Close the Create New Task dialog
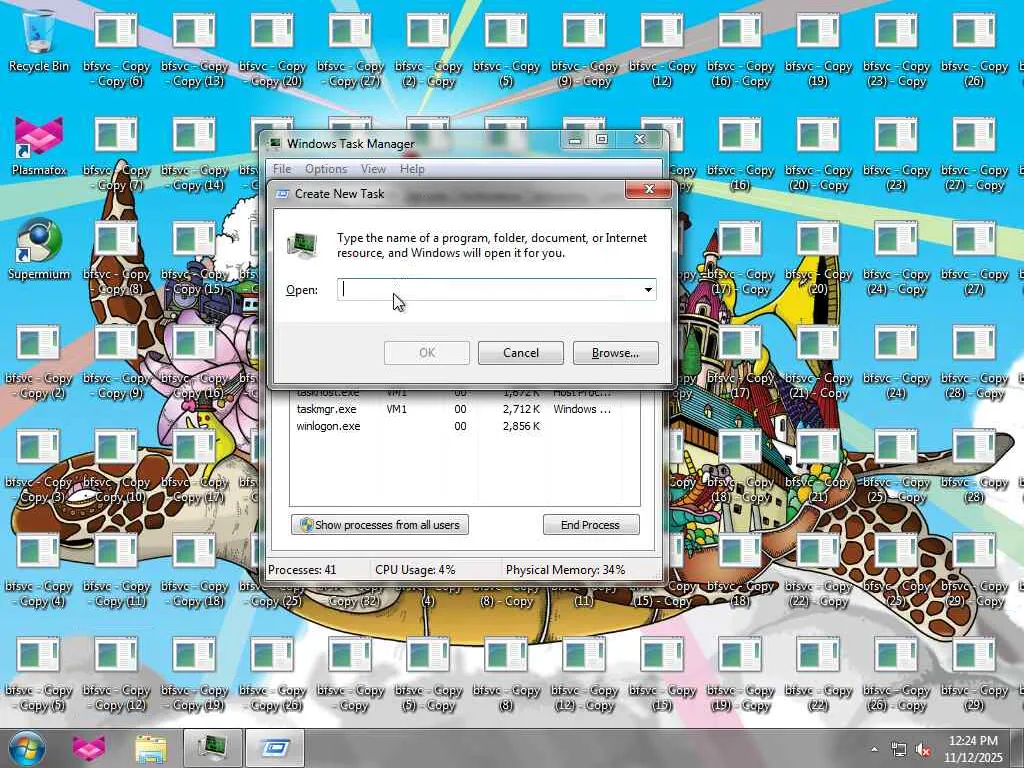Image resolution: width=1024 pixels, height=768 pixels. (648, 189)
